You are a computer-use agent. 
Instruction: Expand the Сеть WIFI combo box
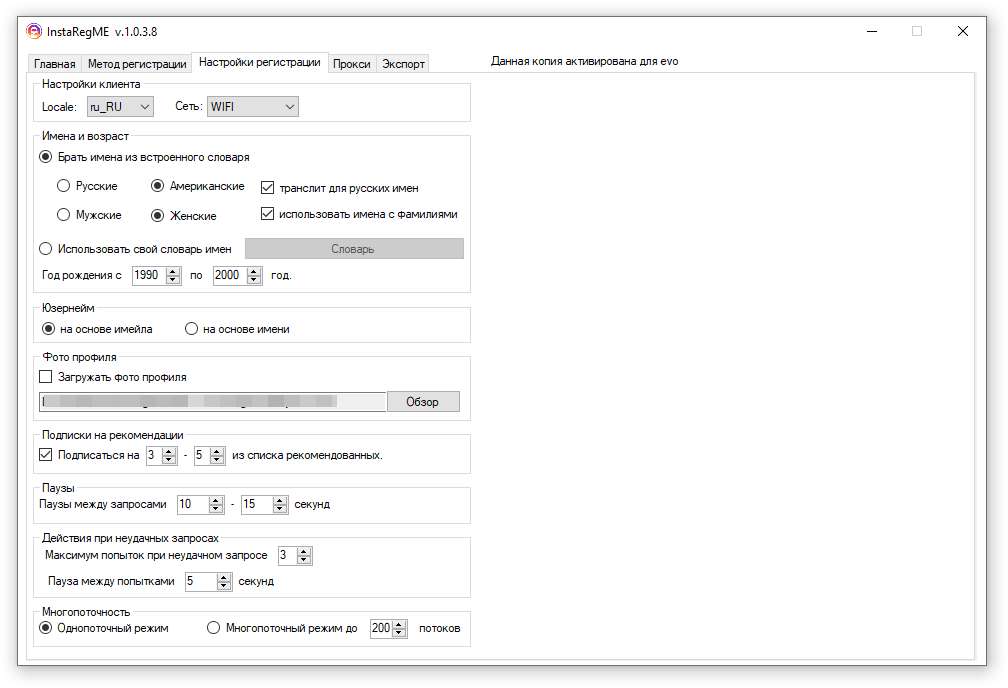[253, 107]
